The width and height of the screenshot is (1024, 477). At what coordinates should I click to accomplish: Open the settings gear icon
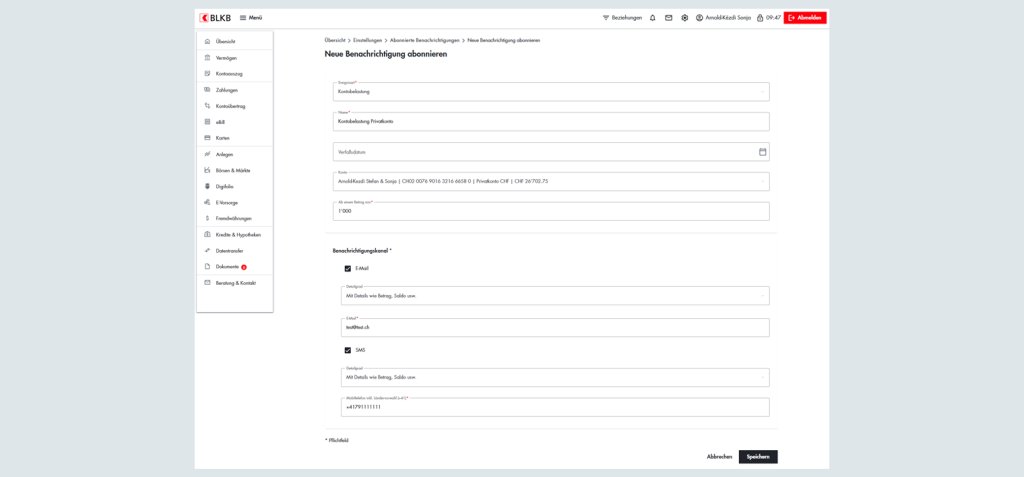[684, 18]
